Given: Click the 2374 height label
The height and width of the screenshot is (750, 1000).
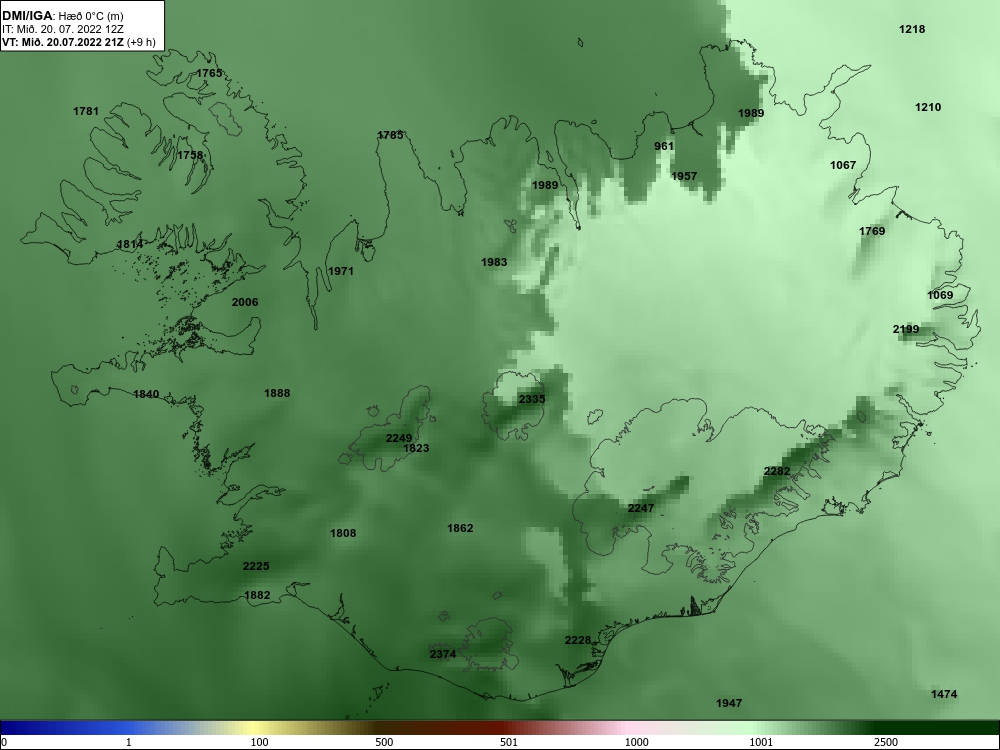Looking at the screenshot, I should pos(443,654).
